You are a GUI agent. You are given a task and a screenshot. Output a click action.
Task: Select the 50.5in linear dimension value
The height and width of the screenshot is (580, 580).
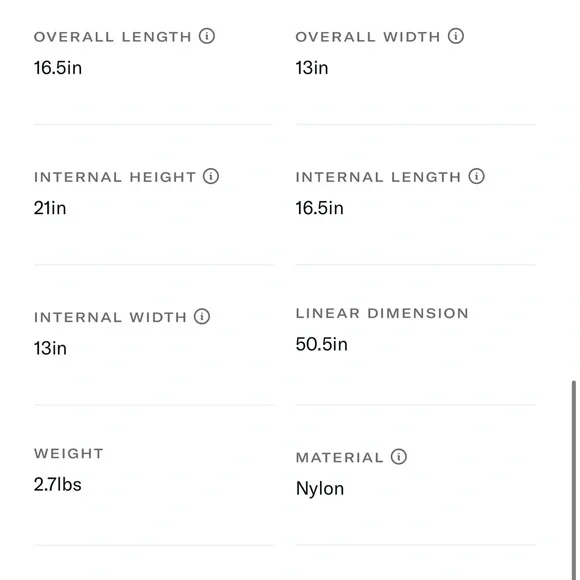[x=321, y=344]
